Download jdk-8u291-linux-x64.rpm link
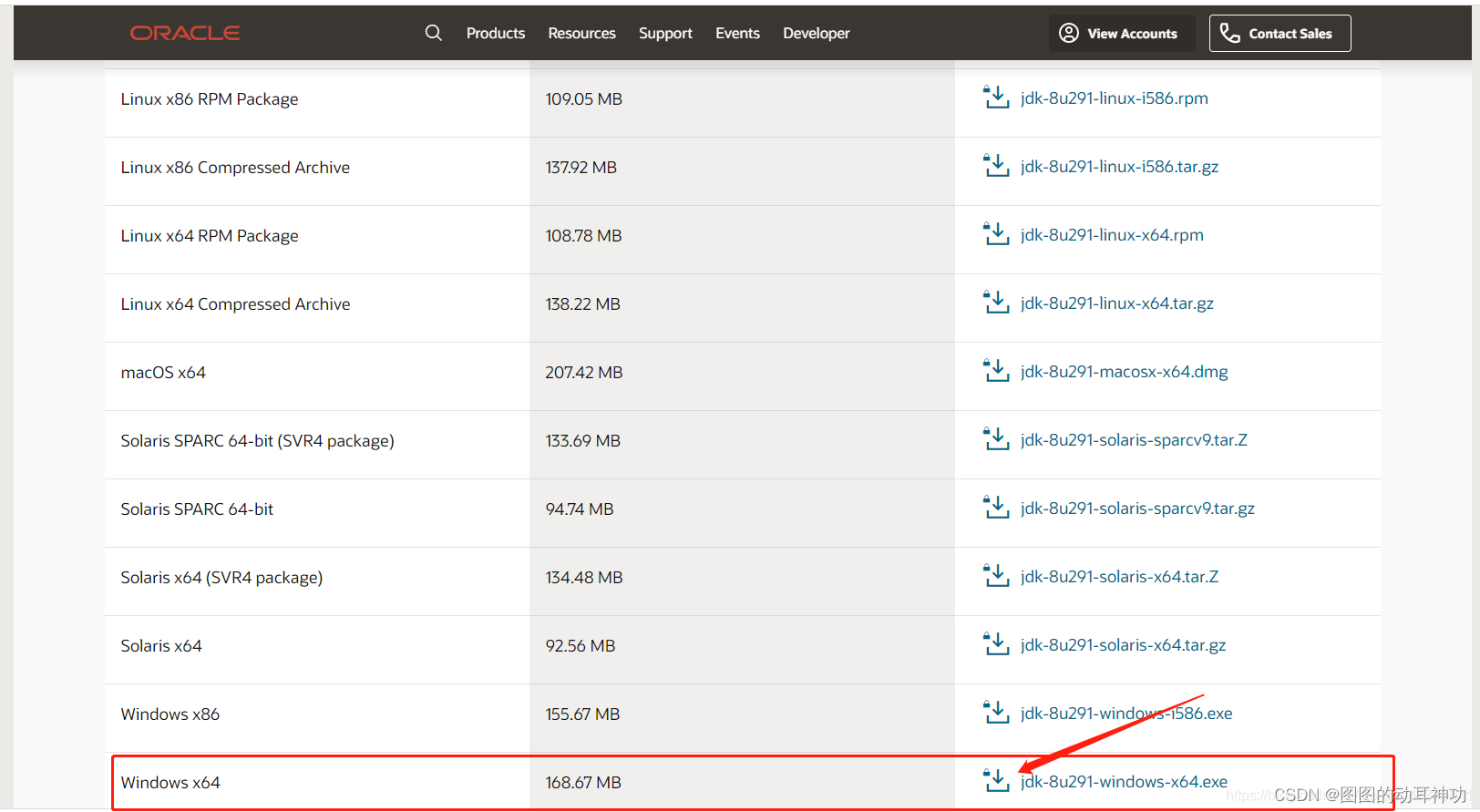This screenshot has height=812, width=1480. pyautogui.click(x=1112, y=235)
